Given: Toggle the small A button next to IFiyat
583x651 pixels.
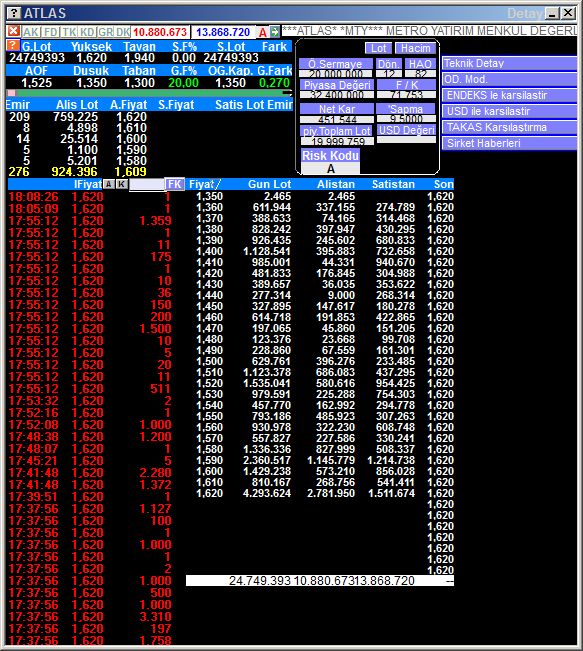Looking at the screenshot, I should (108, 184).
